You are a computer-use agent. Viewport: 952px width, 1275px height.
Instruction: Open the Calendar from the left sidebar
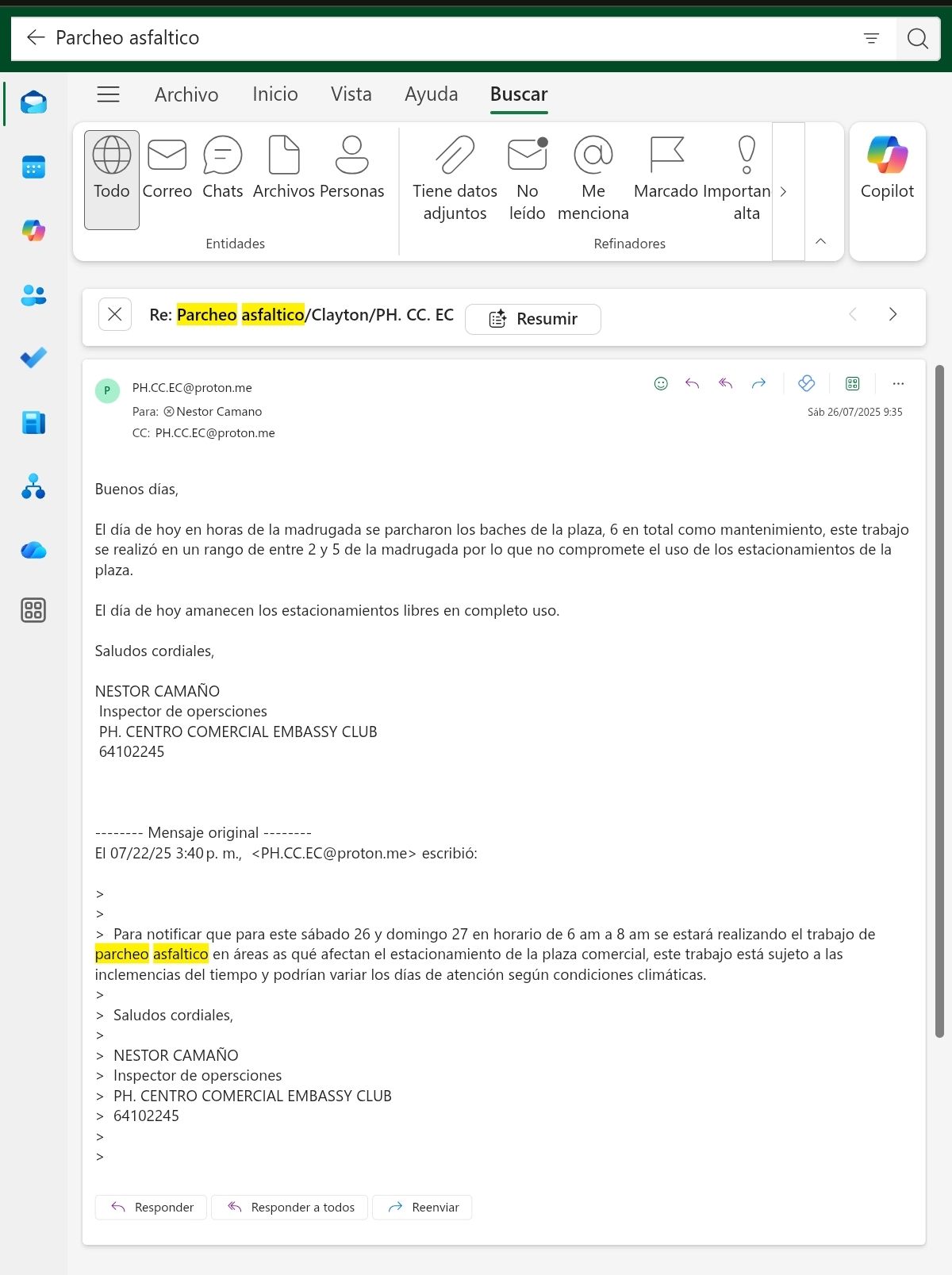coord(33,167)
